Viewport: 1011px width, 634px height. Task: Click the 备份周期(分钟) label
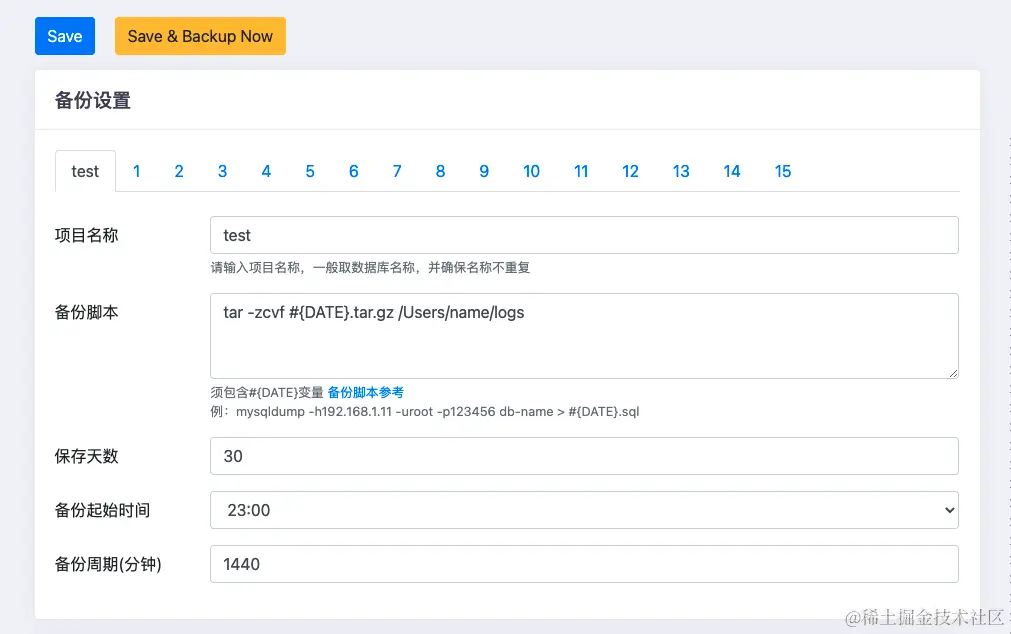tap(108, 565)
